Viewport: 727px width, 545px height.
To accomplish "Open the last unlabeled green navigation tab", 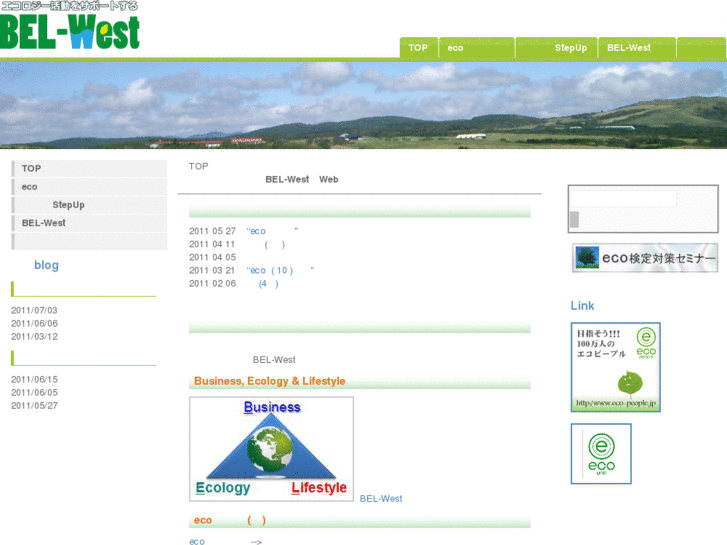I will click(x=701, y=48).
